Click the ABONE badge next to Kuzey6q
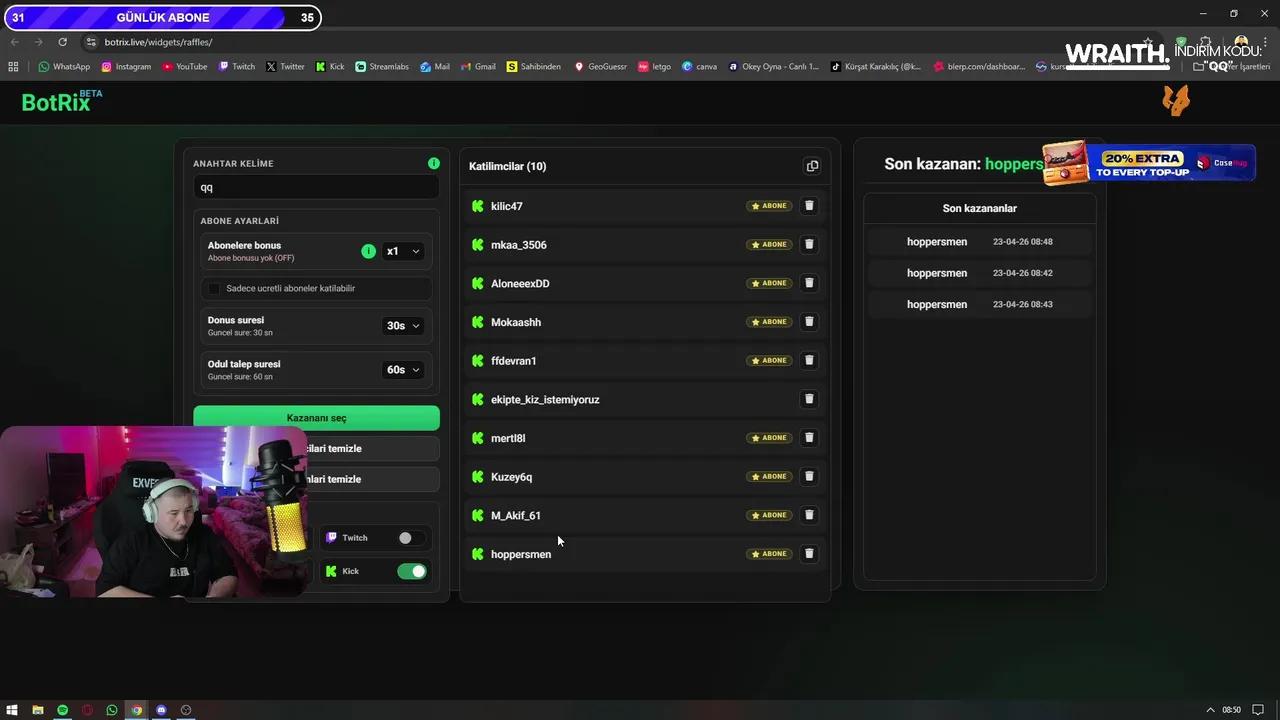 click(x=769, y=476)
